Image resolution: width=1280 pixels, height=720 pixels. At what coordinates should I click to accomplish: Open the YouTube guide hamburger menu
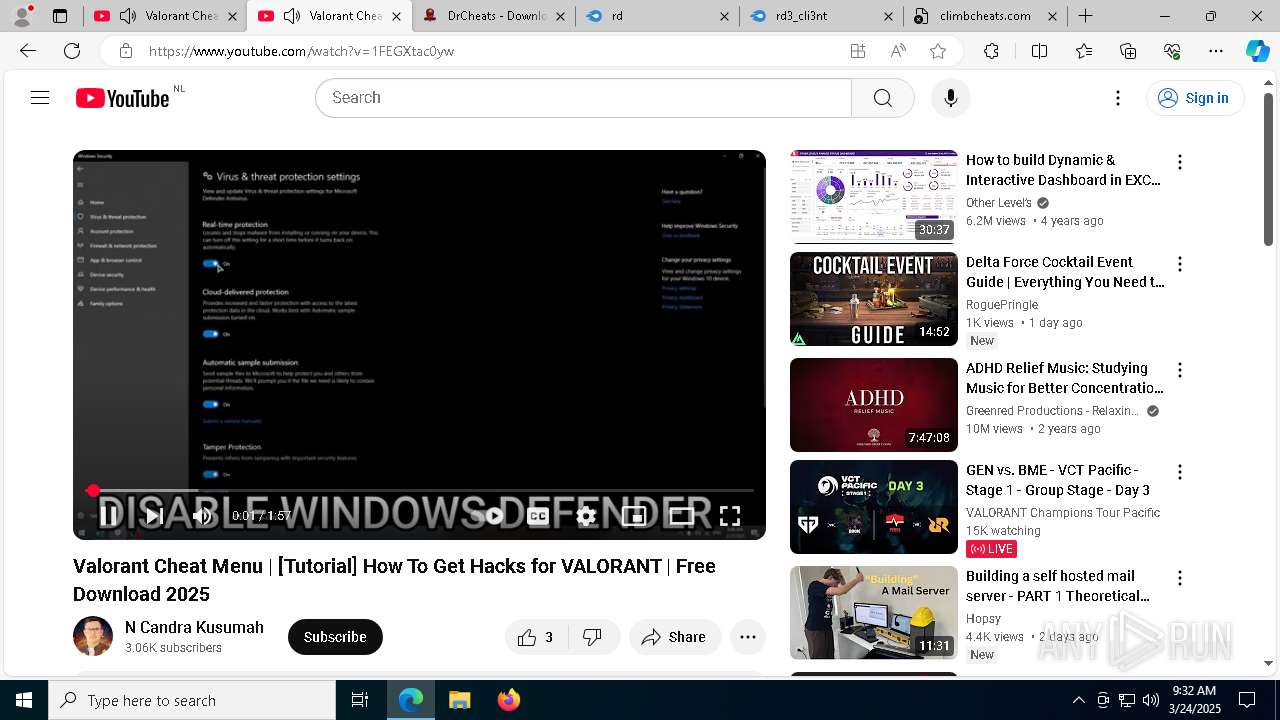click(40, 98)
